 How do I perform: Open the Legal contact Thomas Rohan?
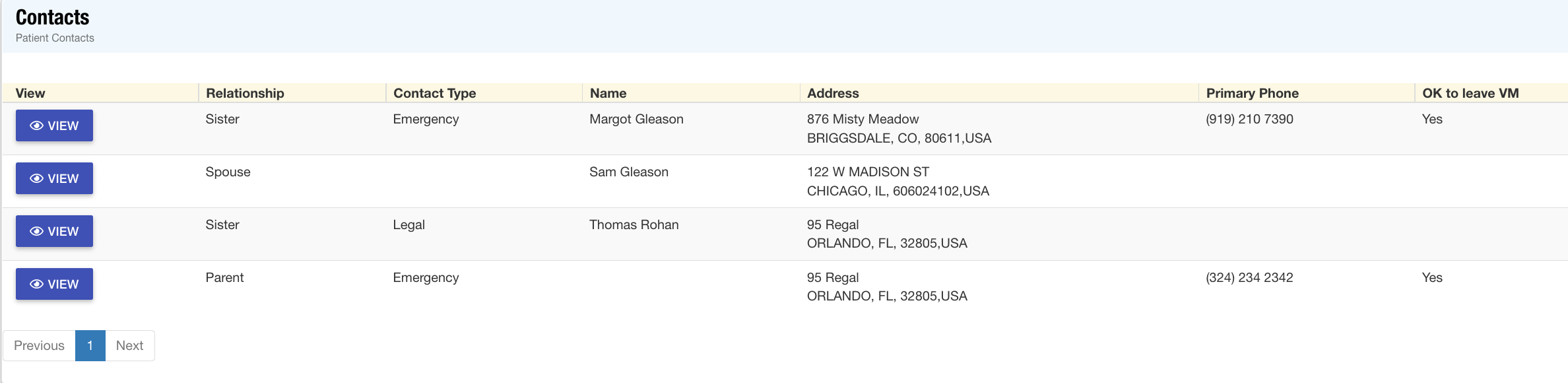(54, 230)
